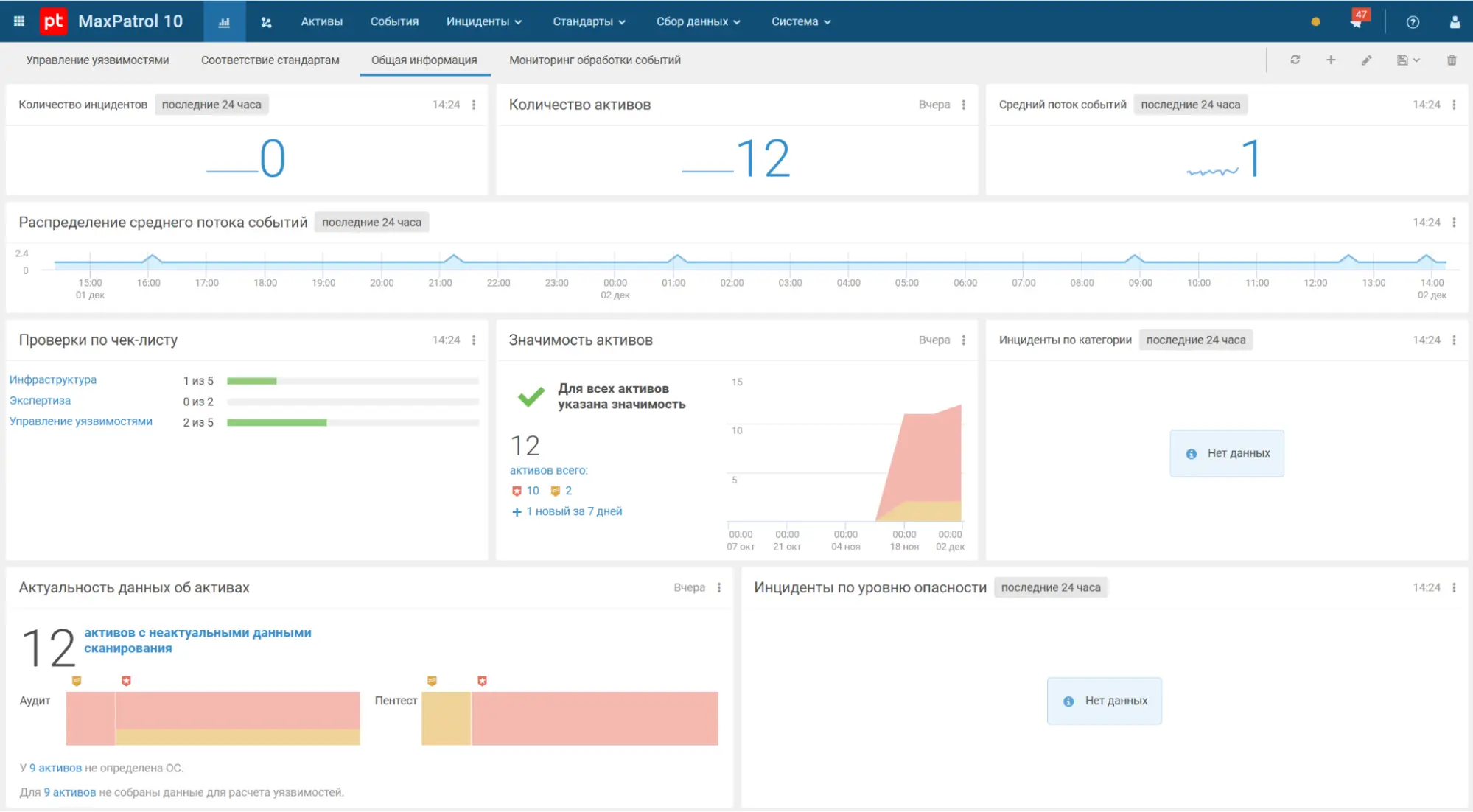
Task: Open the Инфраструктура checklist link
Action: (x=53, y=379)
